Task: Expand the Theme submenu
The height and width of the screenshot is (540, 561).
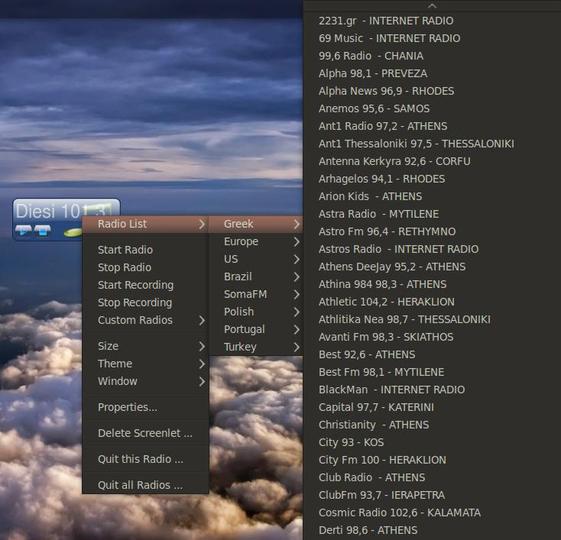Action: (x=146, y=364)
